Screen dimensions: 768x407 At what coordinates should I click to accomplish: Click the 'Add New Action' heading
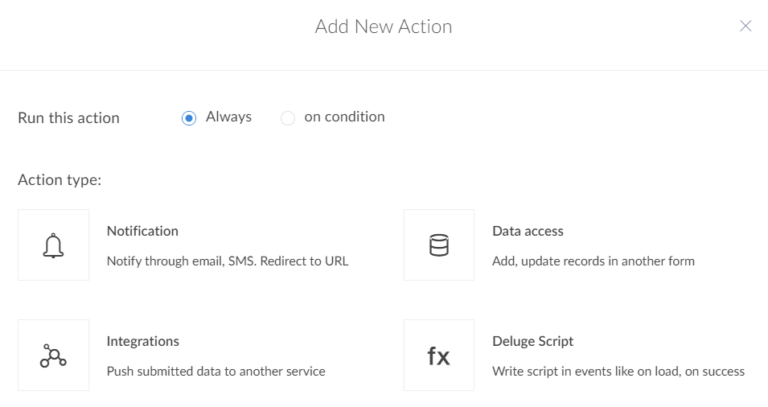pyautogui.click(x=384, y=26)
